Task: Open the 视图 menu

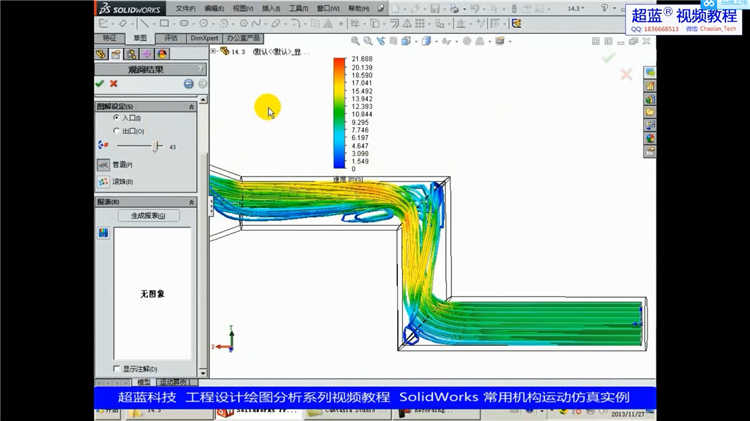Action: pyautogui.click(x=243, y=9)
